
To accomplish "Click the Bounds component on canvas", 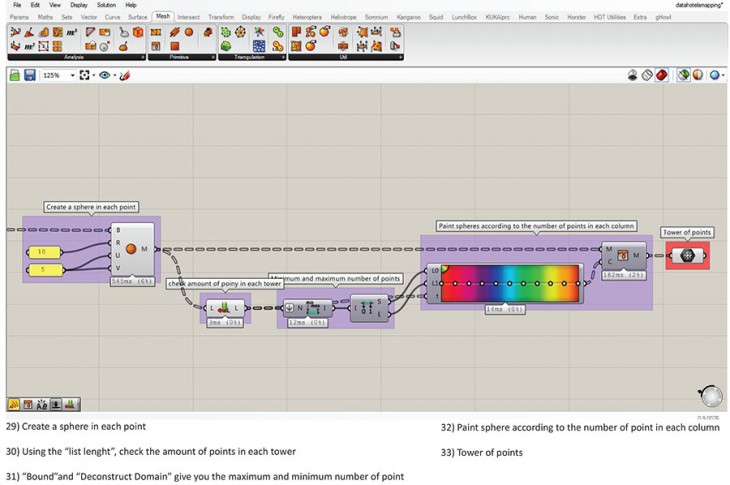I will coord(306,308).
